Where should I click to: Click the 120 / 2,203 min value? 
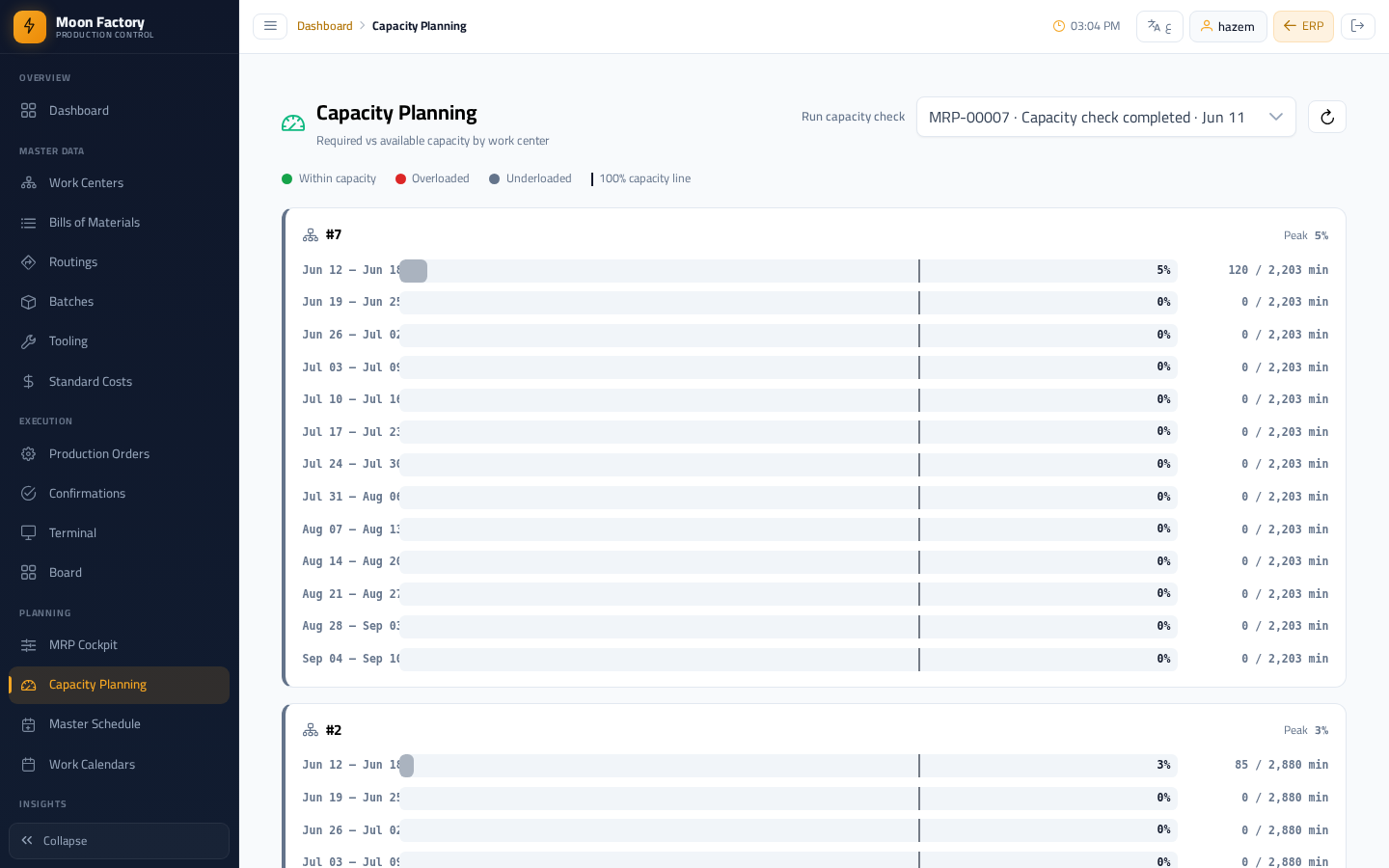(1278, 271)
